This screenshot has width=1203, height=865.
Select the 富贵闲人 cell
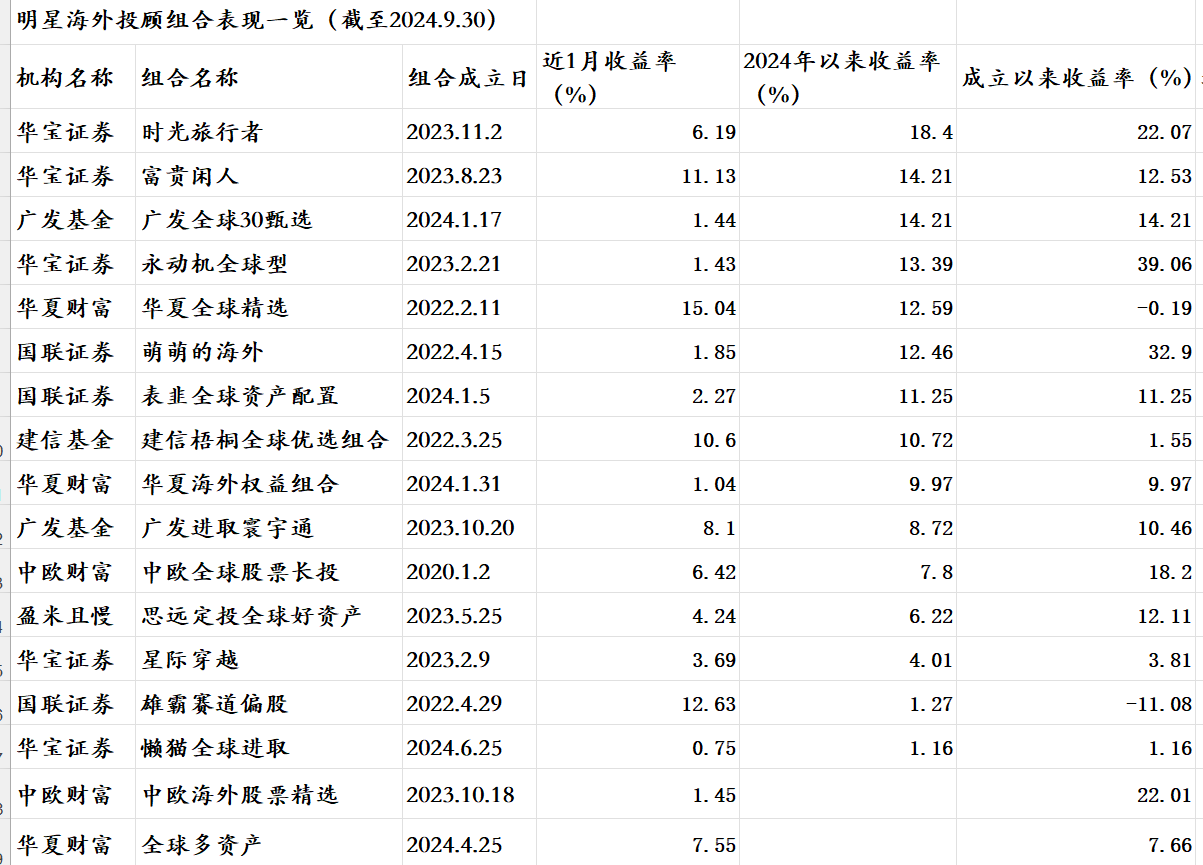click(269, 175)
